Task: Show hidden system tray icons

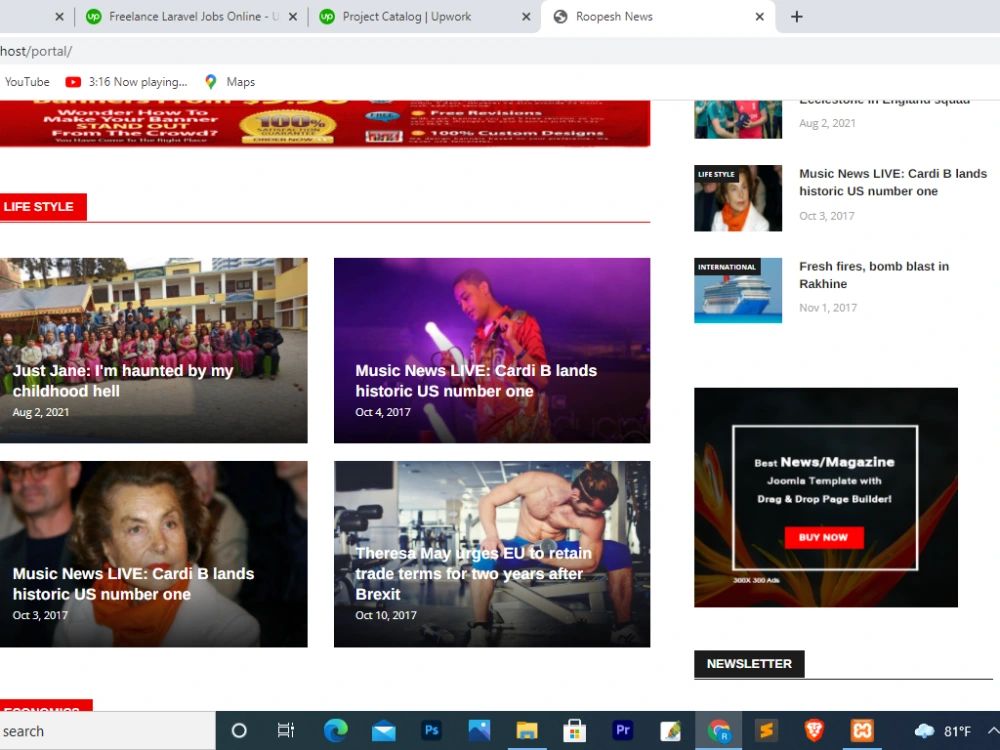Action: (992, 731)
